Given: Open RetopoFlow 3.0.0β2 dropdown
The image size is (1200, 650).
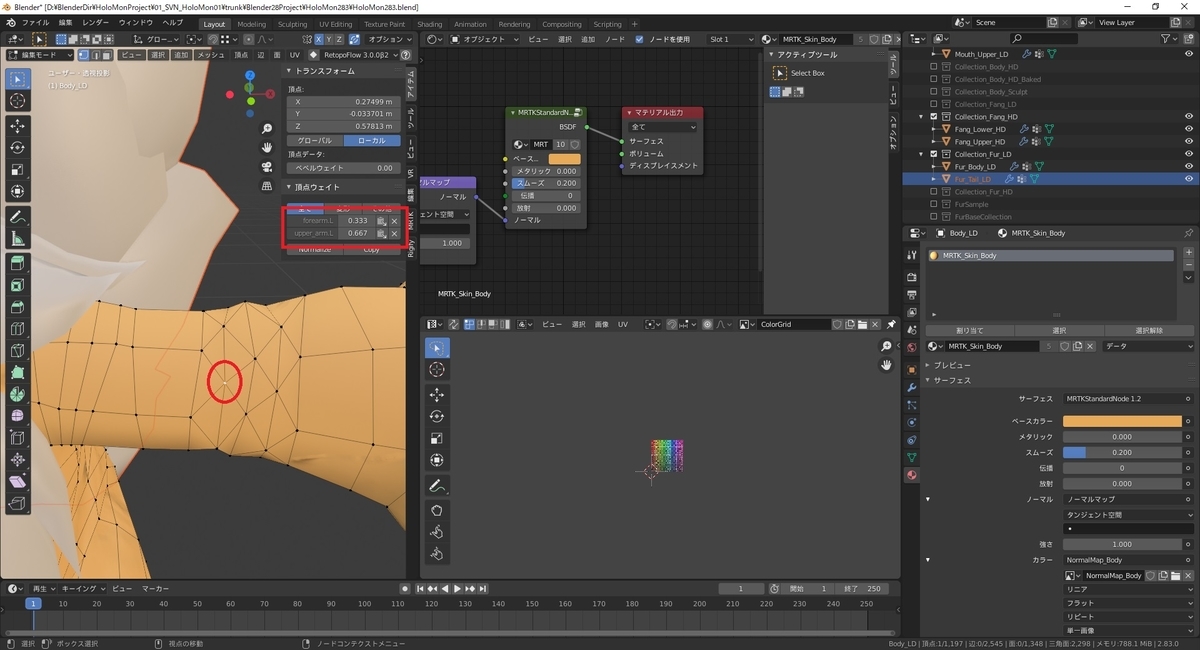Looking at the screenshot, I should click(361, 55).
